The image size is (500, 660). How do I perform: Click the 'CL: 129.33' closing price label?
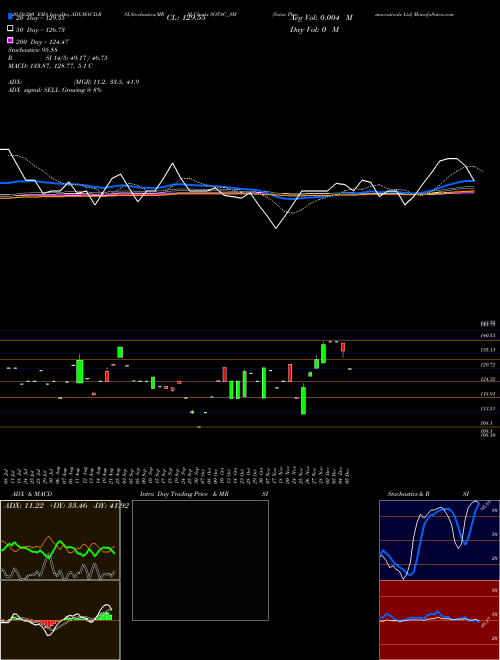(186, 18)
